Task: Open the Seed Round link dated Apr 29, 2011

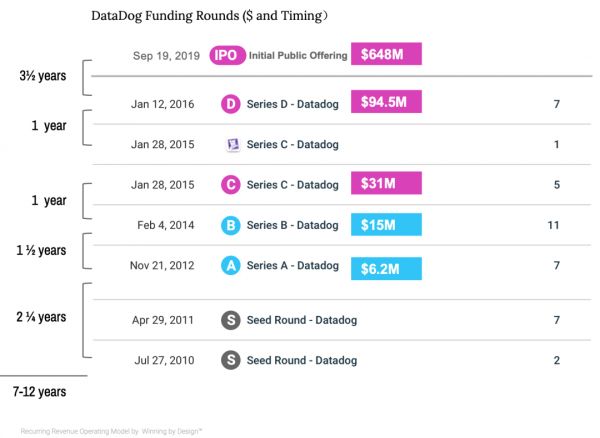Action: click(x=302, y=320)
